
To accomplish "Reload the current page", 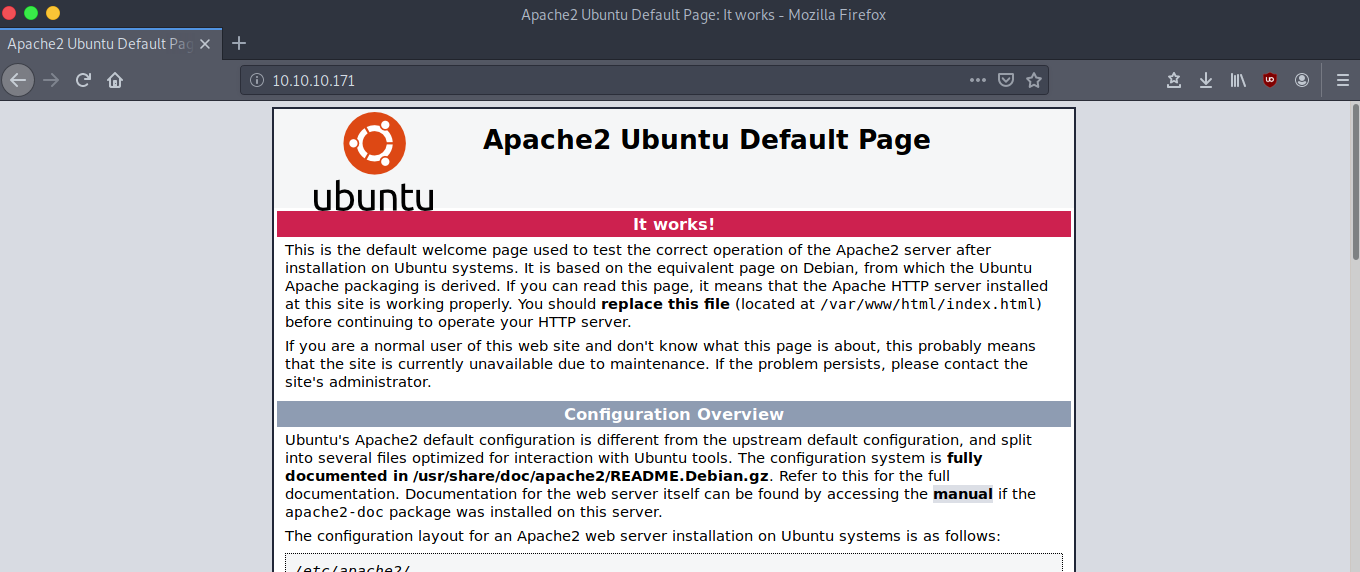I will [x=83, y=80].
